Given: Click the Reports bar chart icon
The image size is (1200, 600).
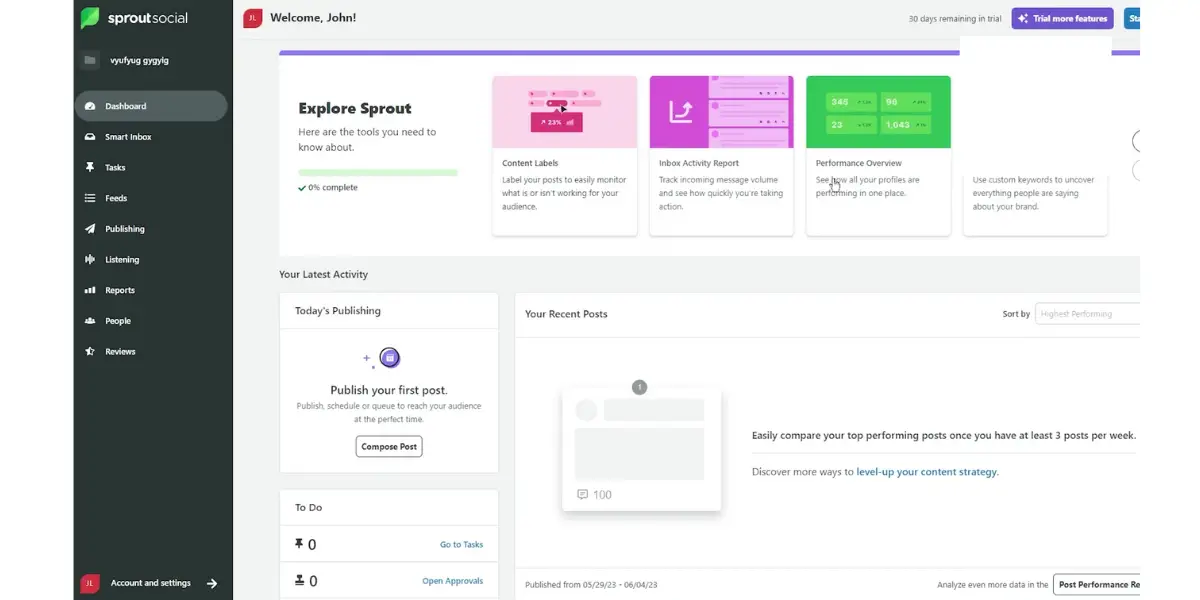Looking at the screenshot, I should click(90, 290).
